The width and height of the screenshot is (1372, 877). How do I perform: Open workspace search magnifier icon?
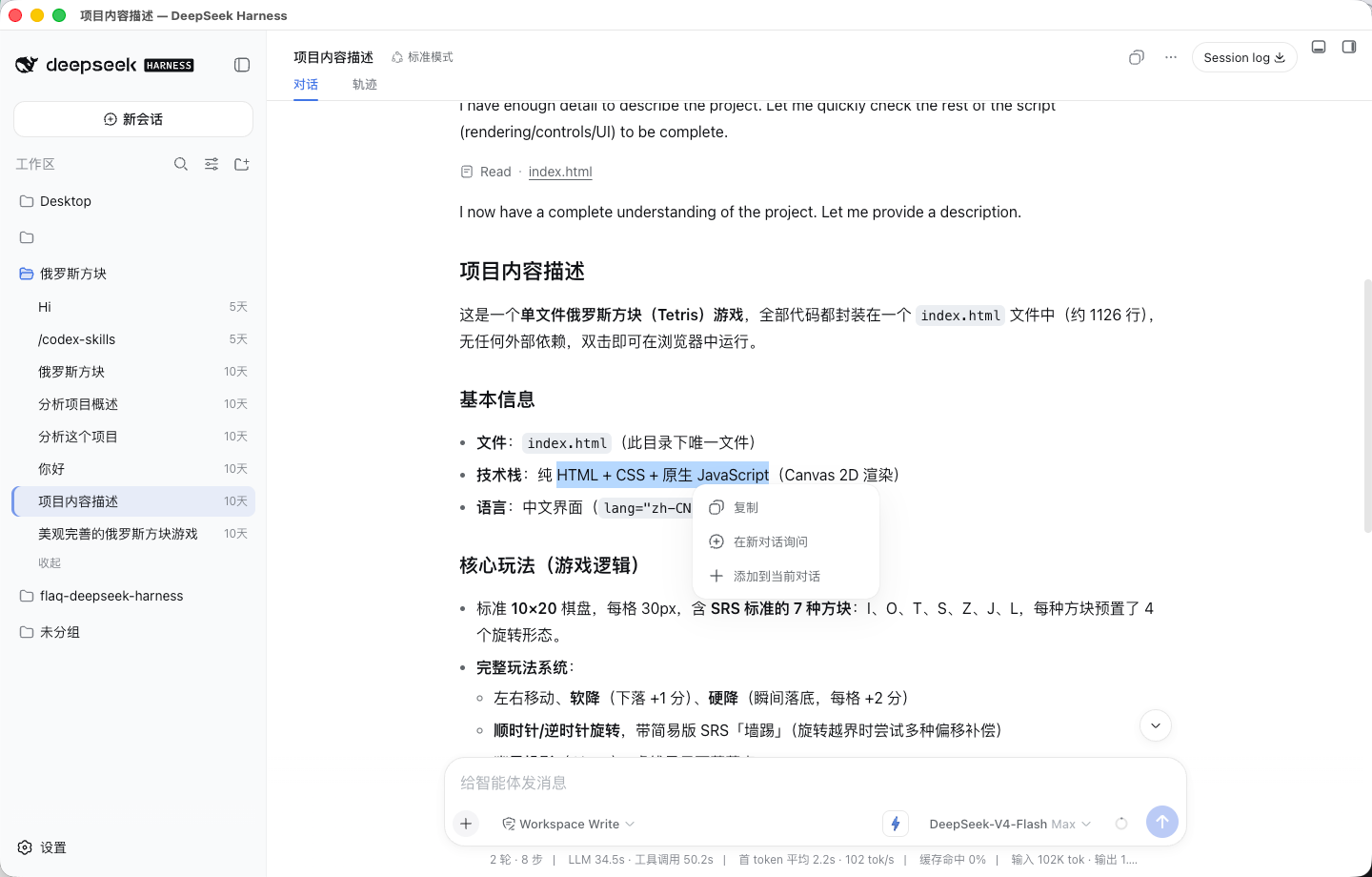[x=181, y=164]
